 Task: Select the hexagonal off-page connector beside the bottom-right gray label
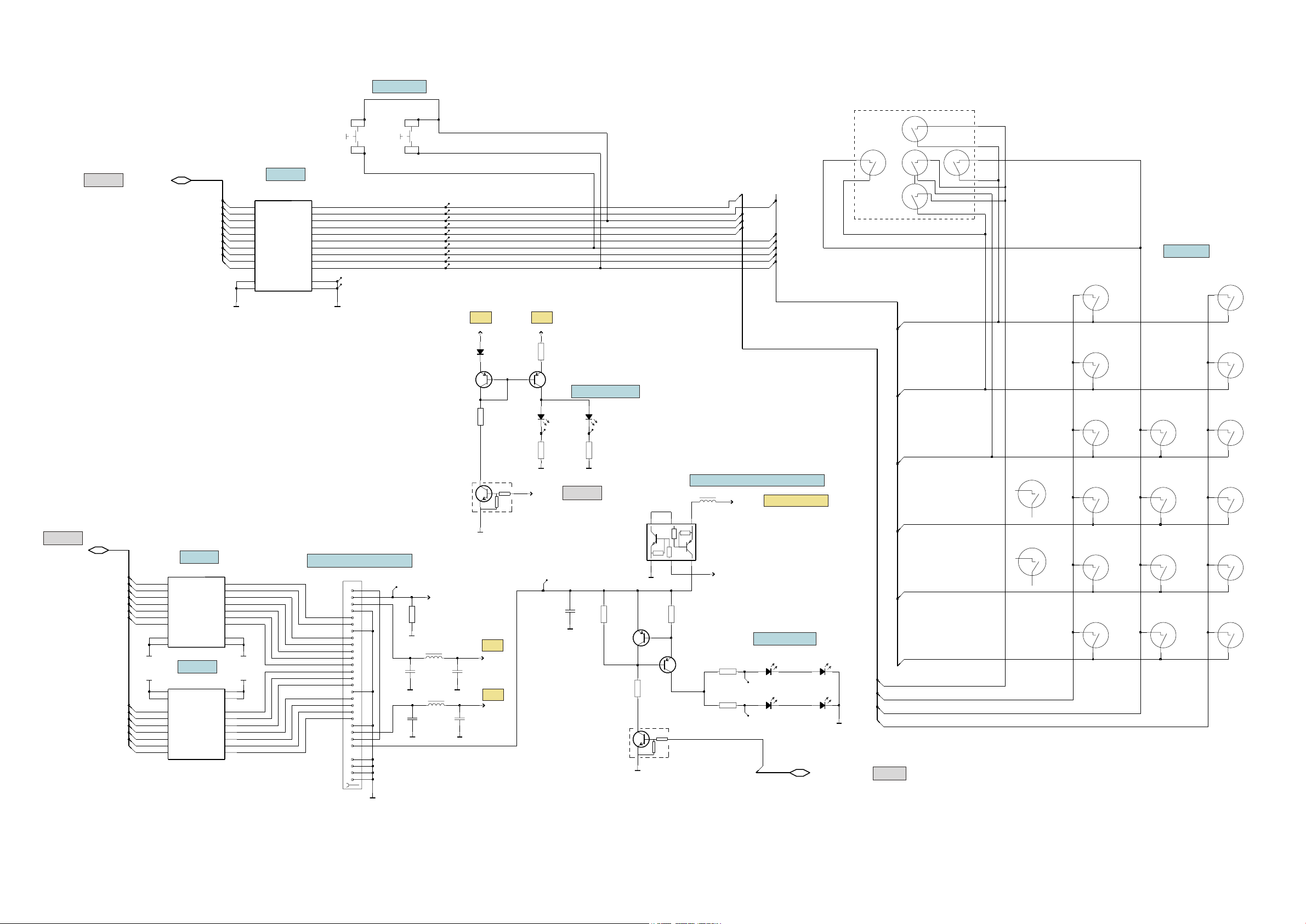(800, 773)
